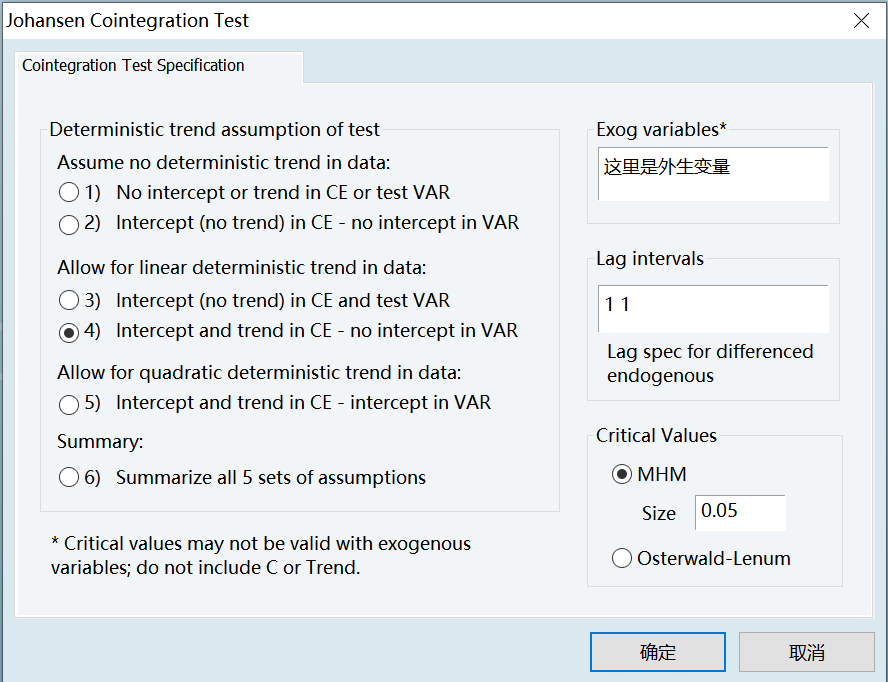The height and width of the screenshot is (682, 888).
Task: Click the Lag spec for differenced endogenous text
Action: click(710, 363)
